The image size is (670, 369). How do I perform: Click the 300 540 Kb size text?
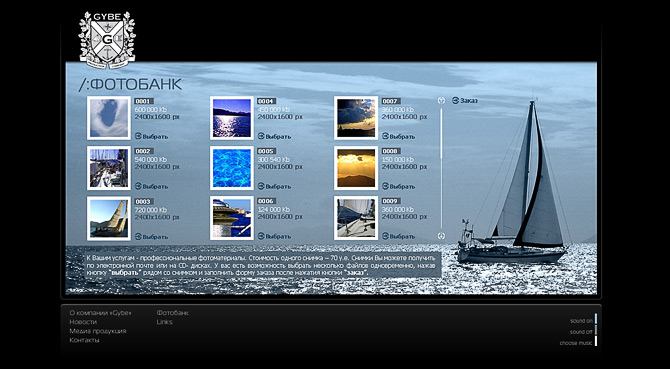tap(273, 160)
